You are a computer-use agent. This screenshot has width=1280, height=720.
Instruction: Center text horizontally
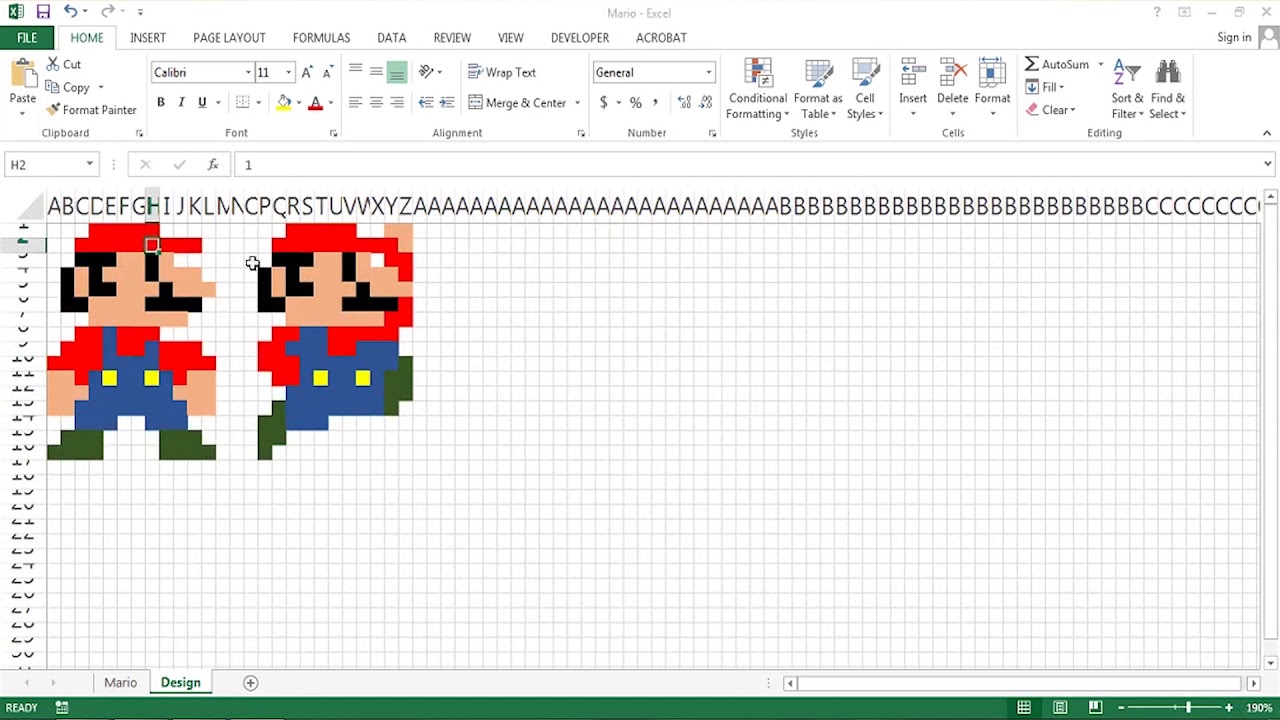click(x=376, y=102)
